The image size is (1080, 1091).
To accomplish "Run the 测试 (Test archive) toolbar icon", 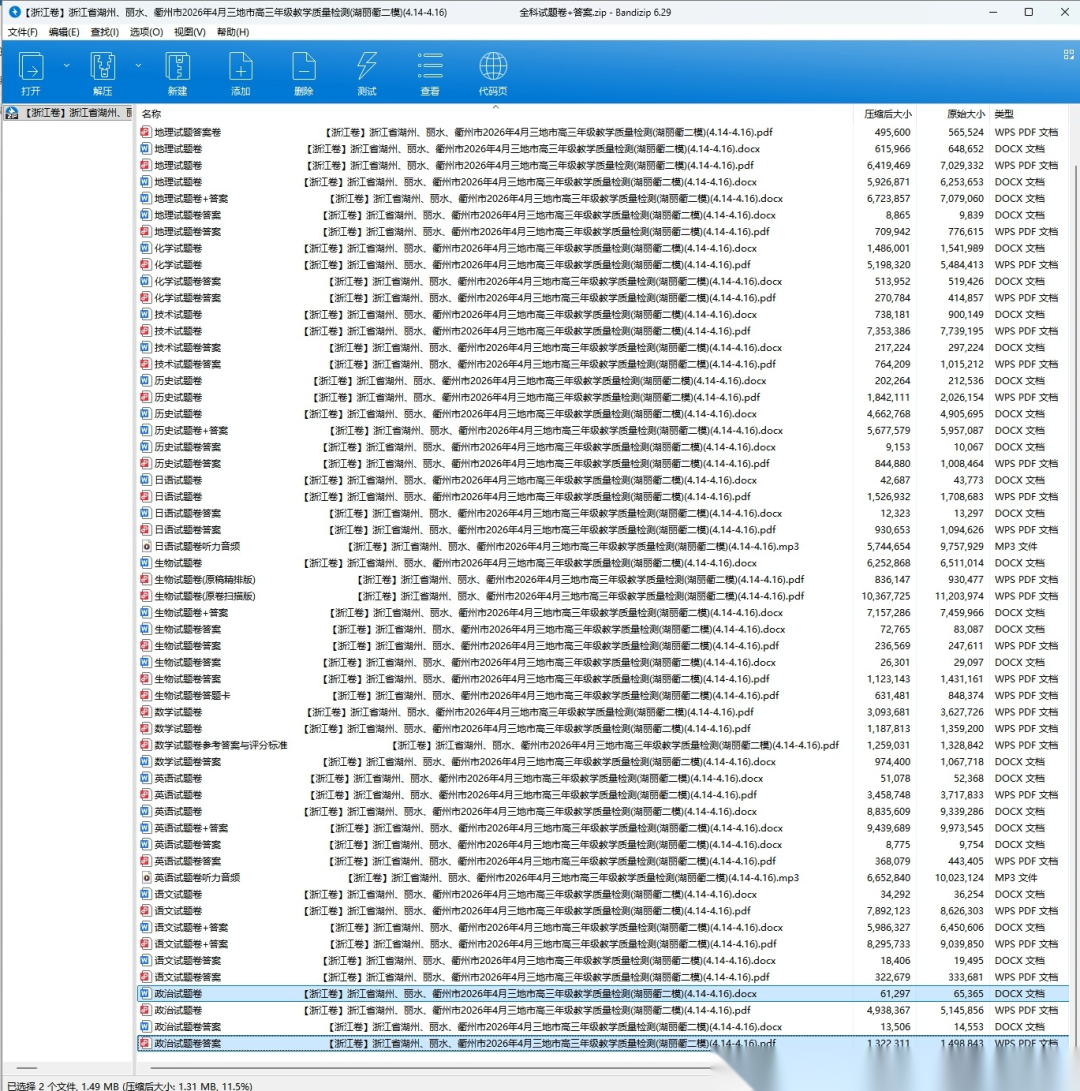I will tap(367, 67).
